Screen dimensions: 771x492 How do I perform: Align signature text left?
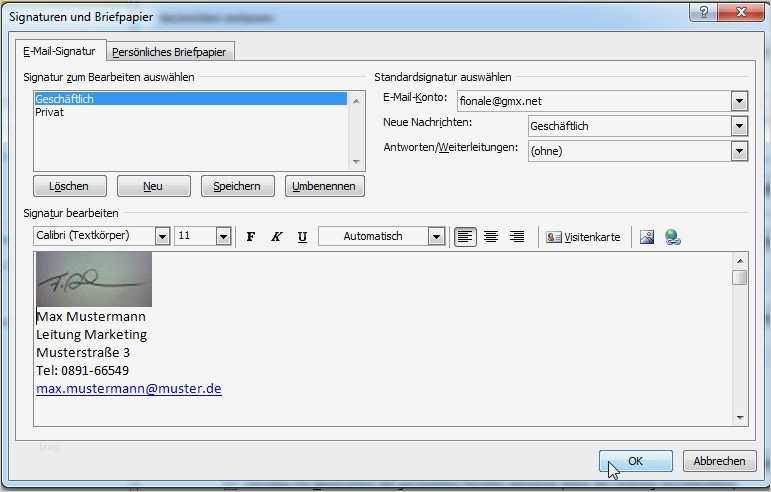pyautogui.click(x=465, y=236)
